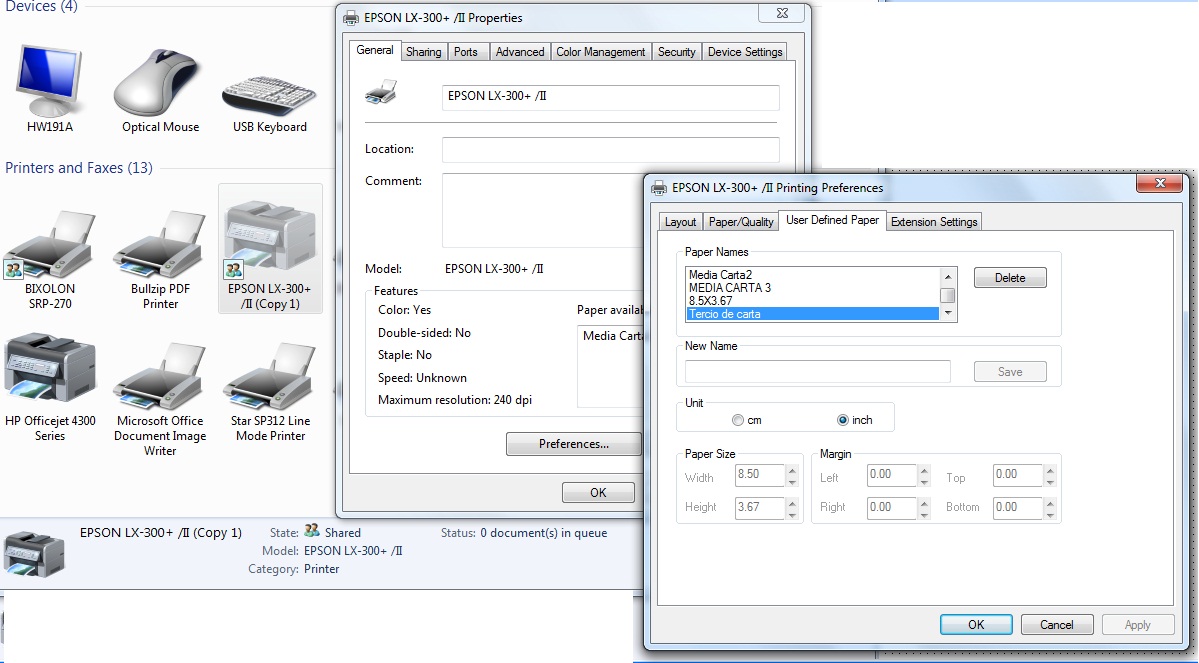Increase Top margin with up arrow

[1050, 470]
